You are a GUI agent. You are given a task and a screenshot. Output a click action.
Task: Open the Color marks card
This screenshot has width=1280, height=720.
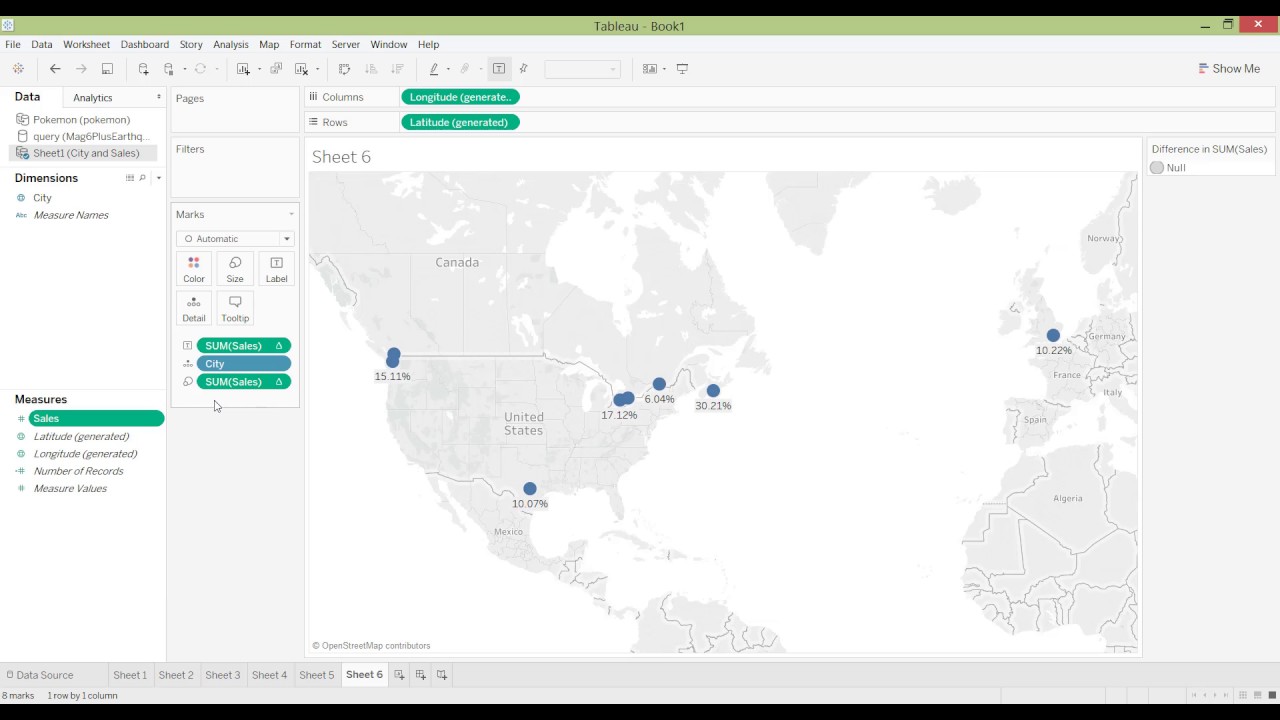pos(194,269)
